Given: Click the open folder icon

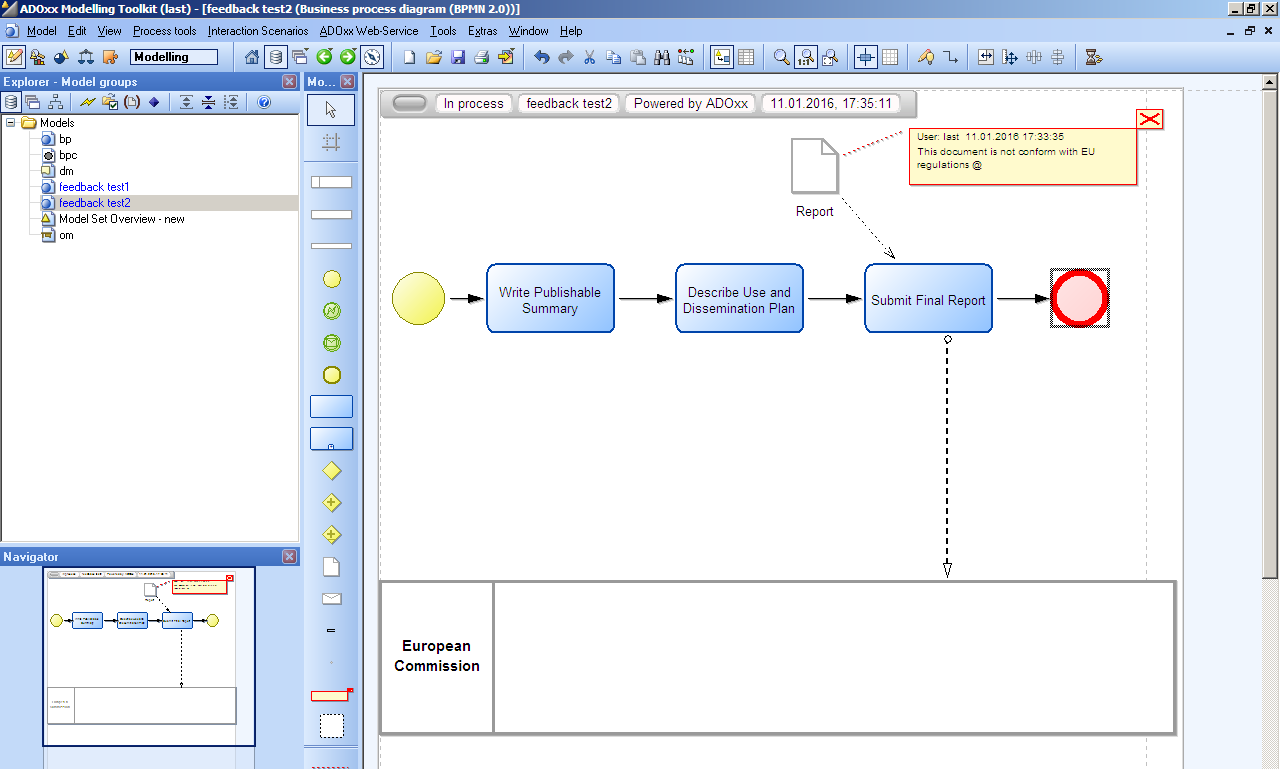Looking at the screenshot, I should 433,57.
